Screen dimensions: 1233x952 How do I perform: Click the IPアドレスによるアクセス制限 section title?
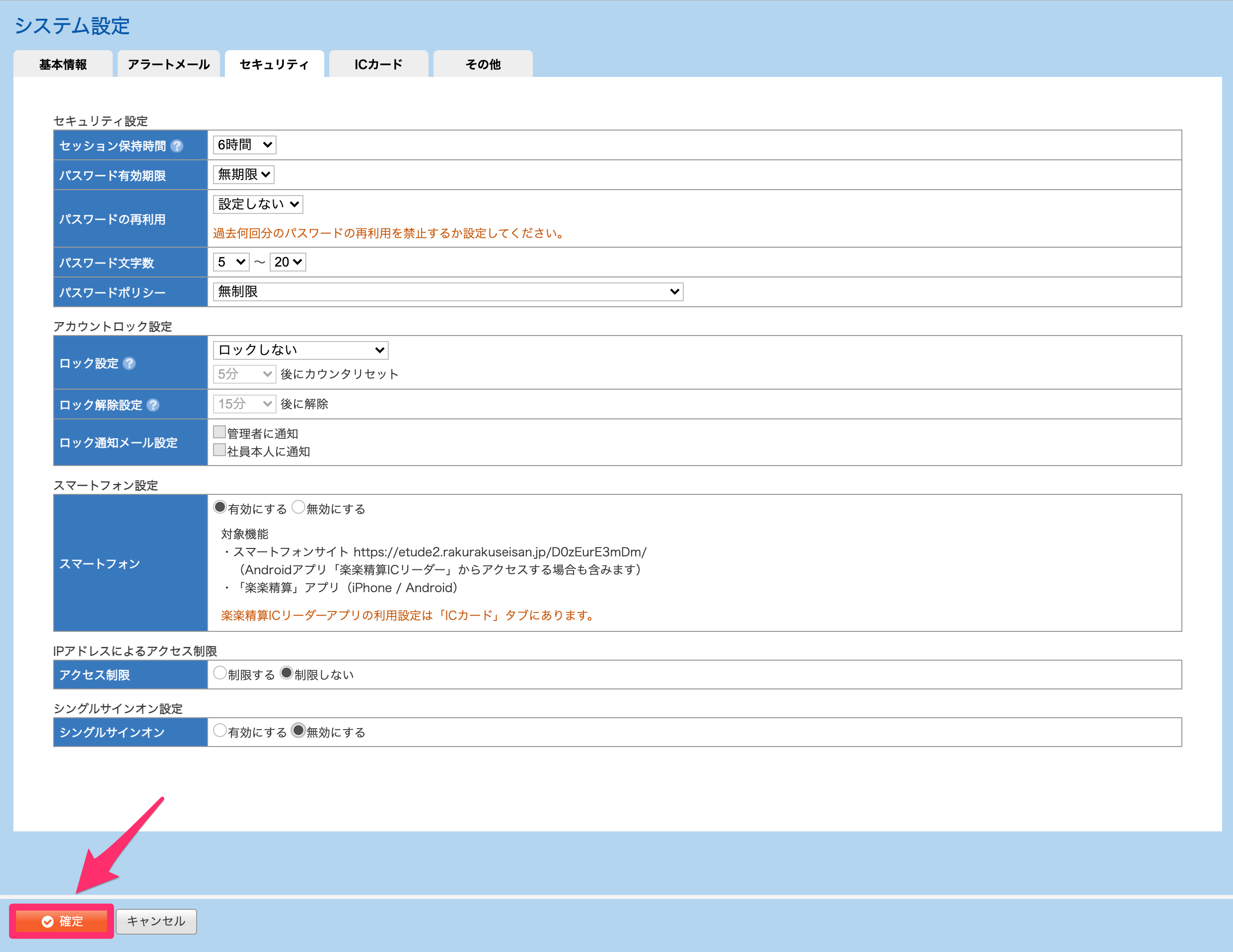(x=135, y=651)
